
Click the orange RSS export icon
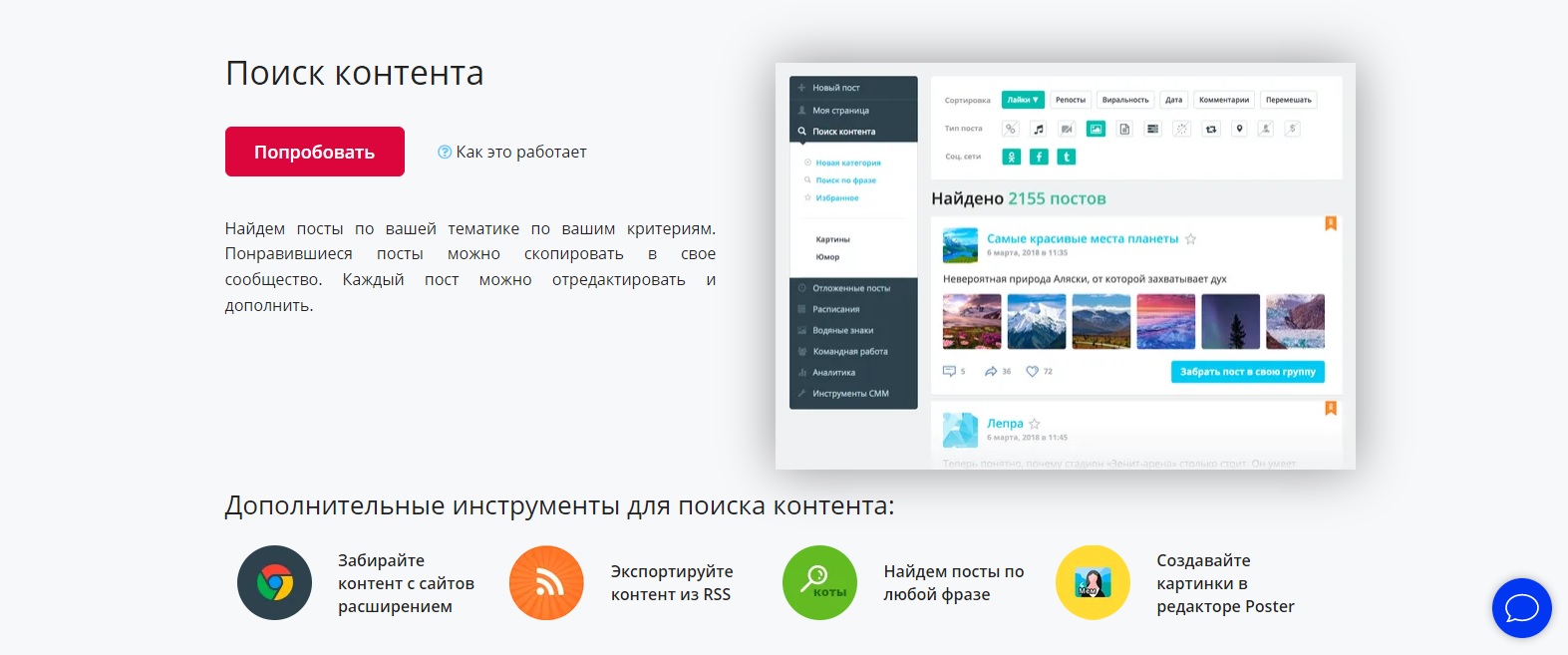[x=546, y=583]
